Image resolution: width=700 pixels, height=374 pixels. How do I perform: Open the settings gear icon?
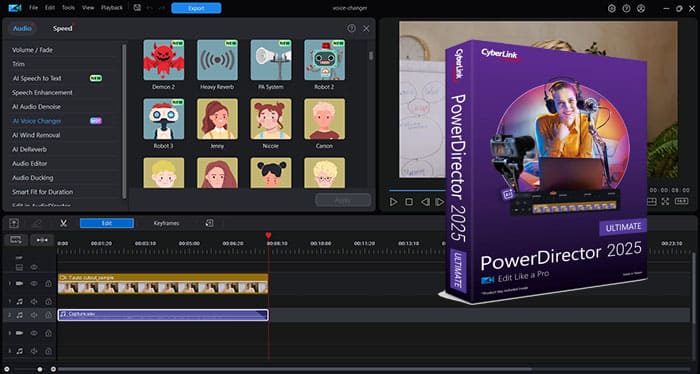point(612,8)
